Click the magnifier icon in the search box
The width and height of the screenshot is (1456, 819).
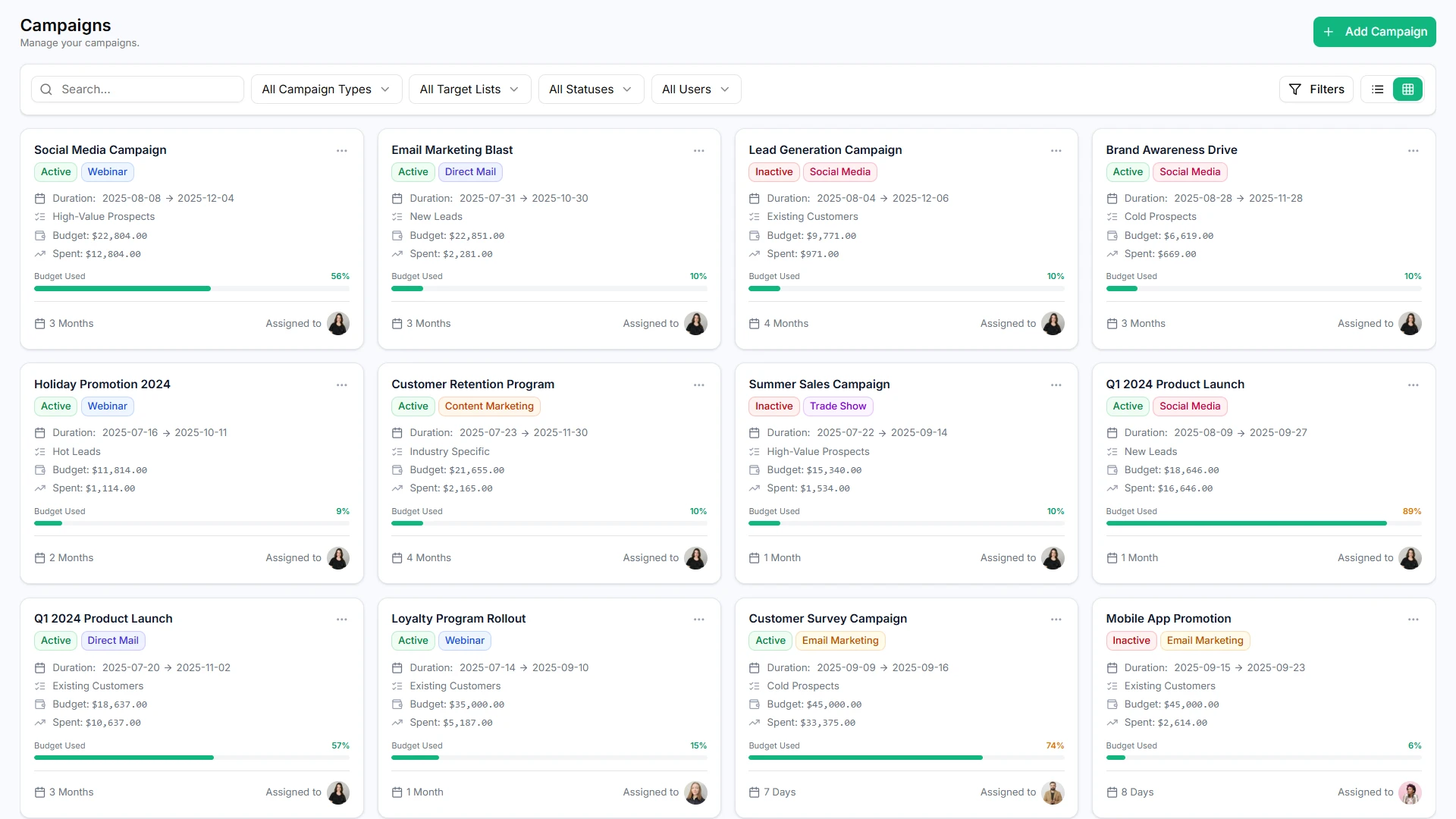[x=46, y=89]
